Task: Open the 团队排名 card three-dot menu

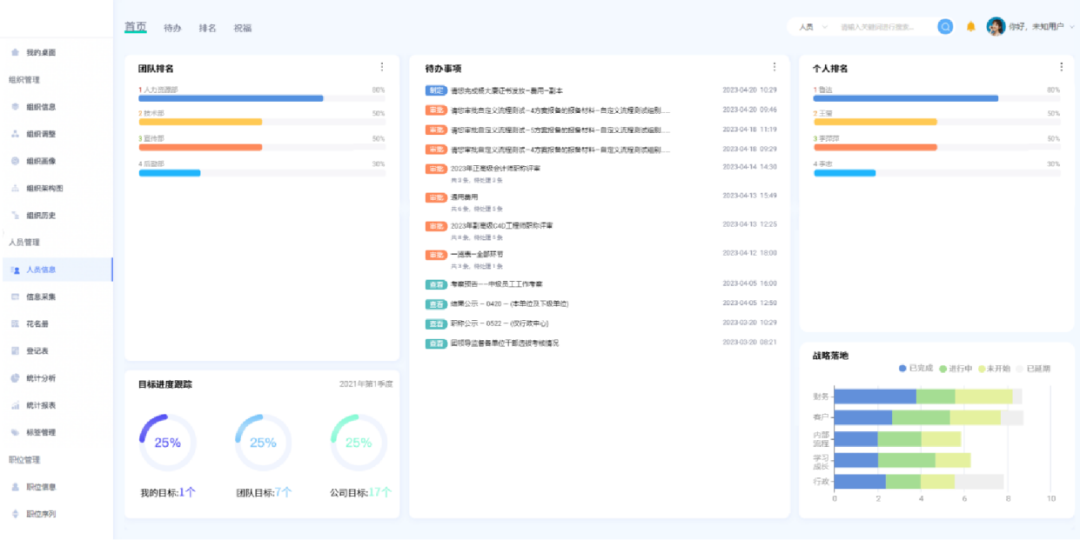Action: pyautogui.click(x=382, y=67)
